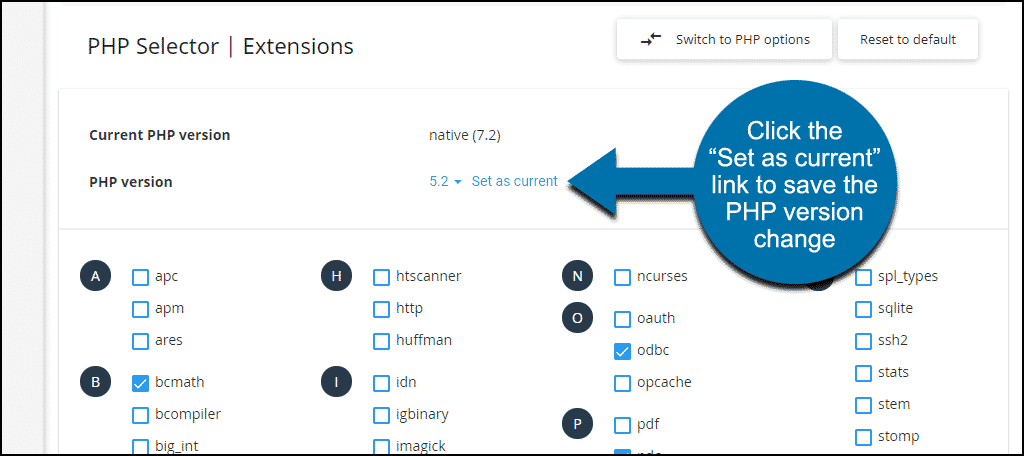Viewport: 1024px width, 456px height.
Task: Click the letter H section badge
Action: (x=336, y=277)
